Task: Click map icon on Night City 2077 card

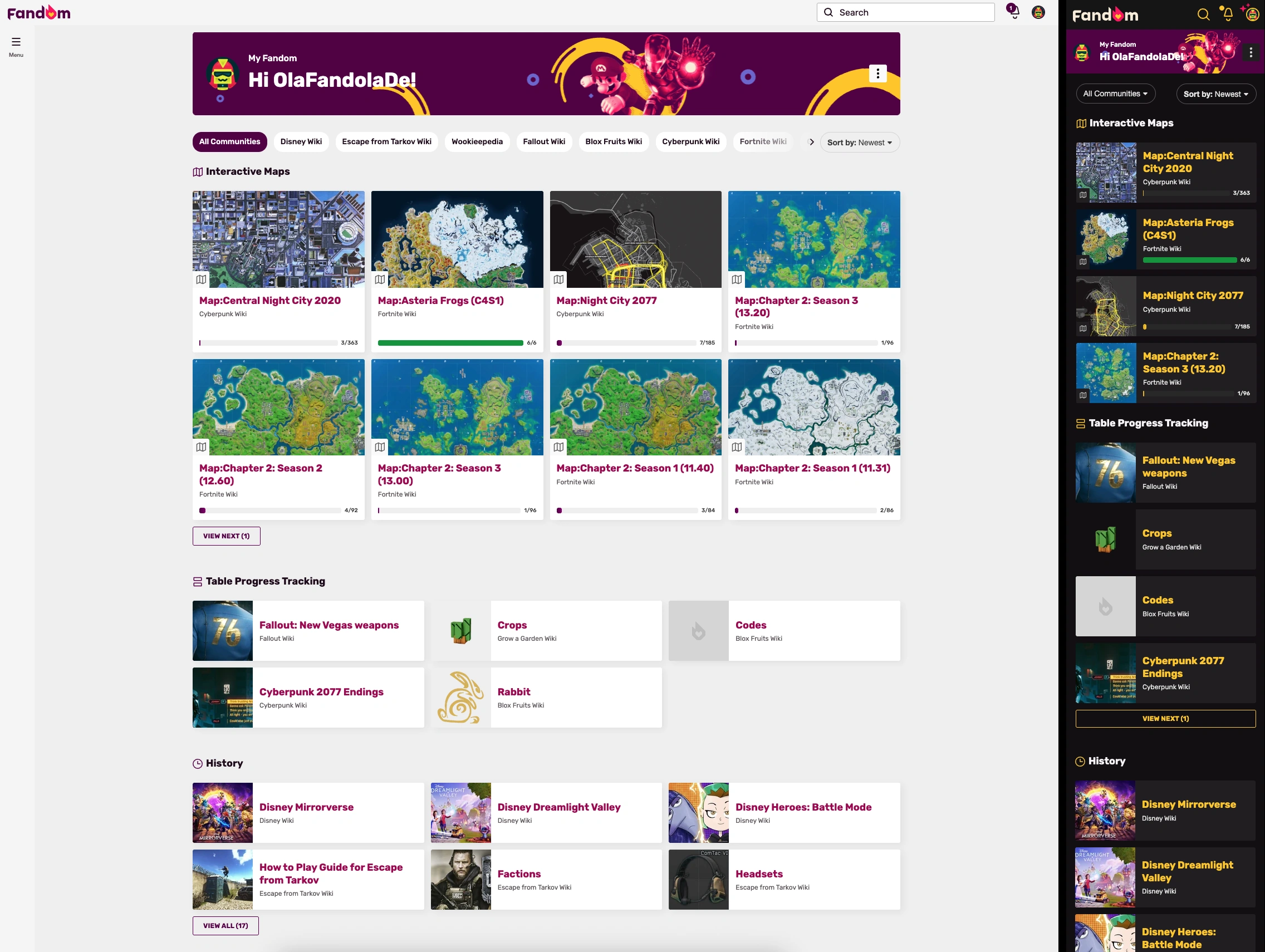Action: point(558,279)
